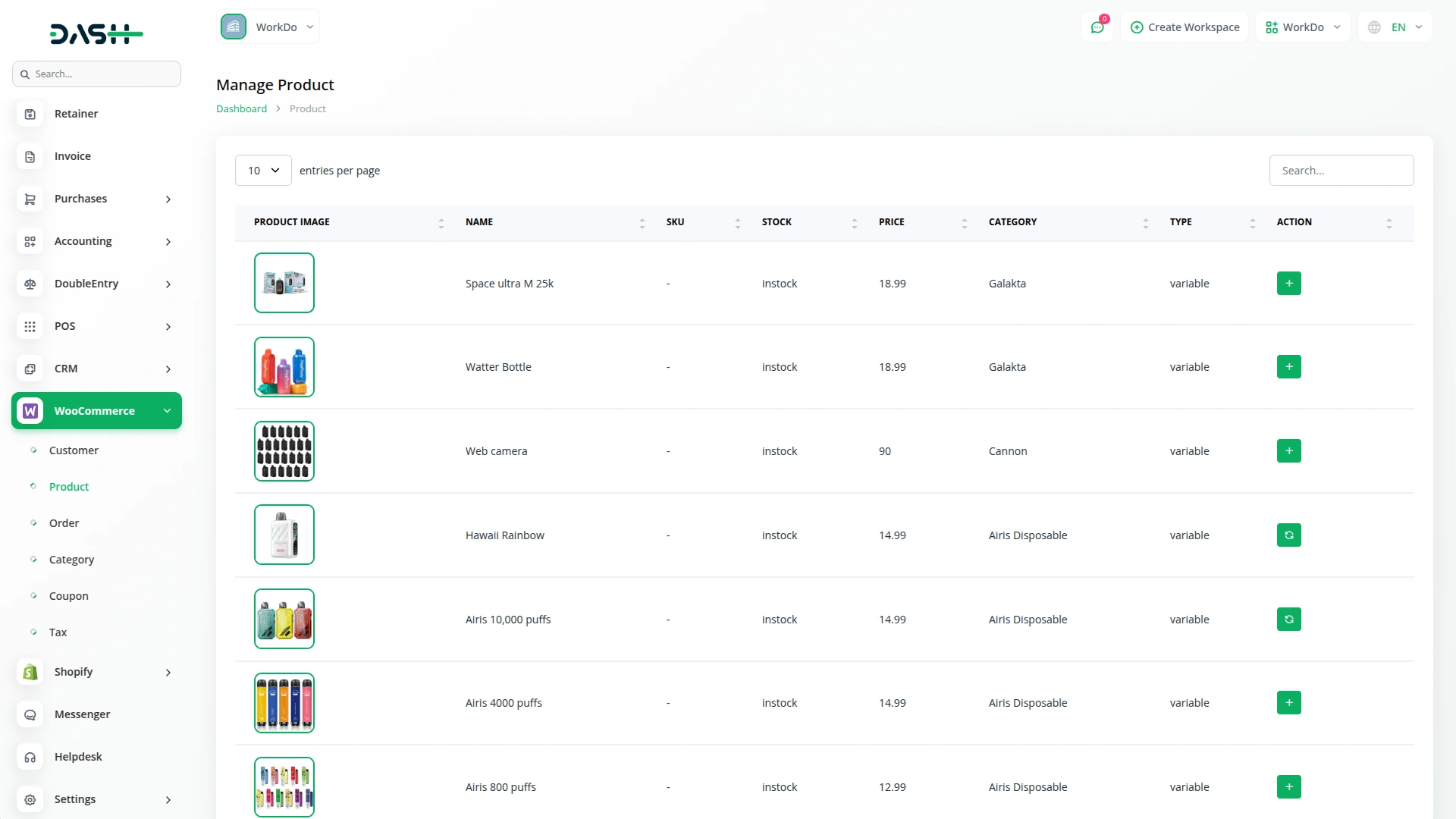
Task: Click the Helpdesk headset icon
Action: 30,756
